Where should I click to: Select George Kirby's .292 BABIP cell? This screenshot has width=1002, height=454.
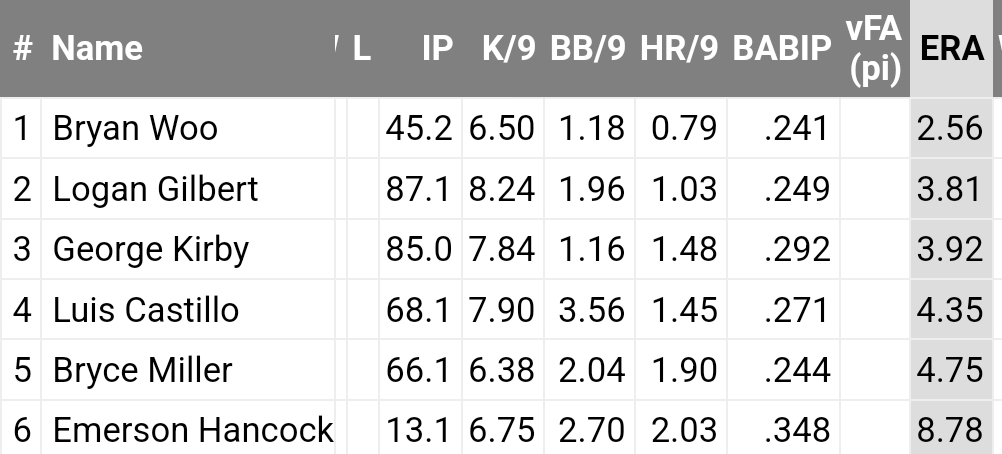pos(783,249)
